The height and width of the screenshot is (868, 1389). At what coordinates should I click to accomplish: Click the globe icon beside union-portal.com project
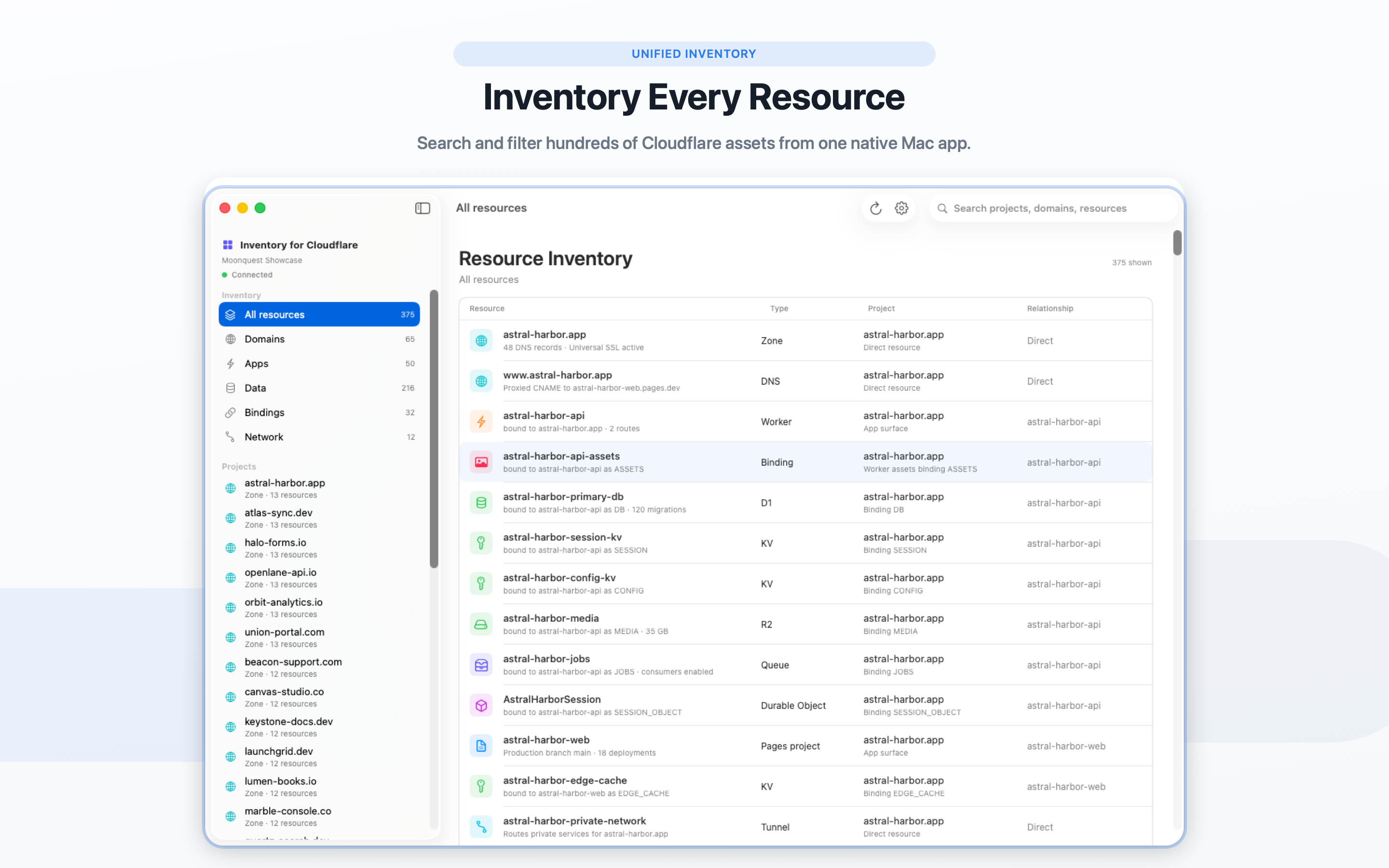(230, 637)
